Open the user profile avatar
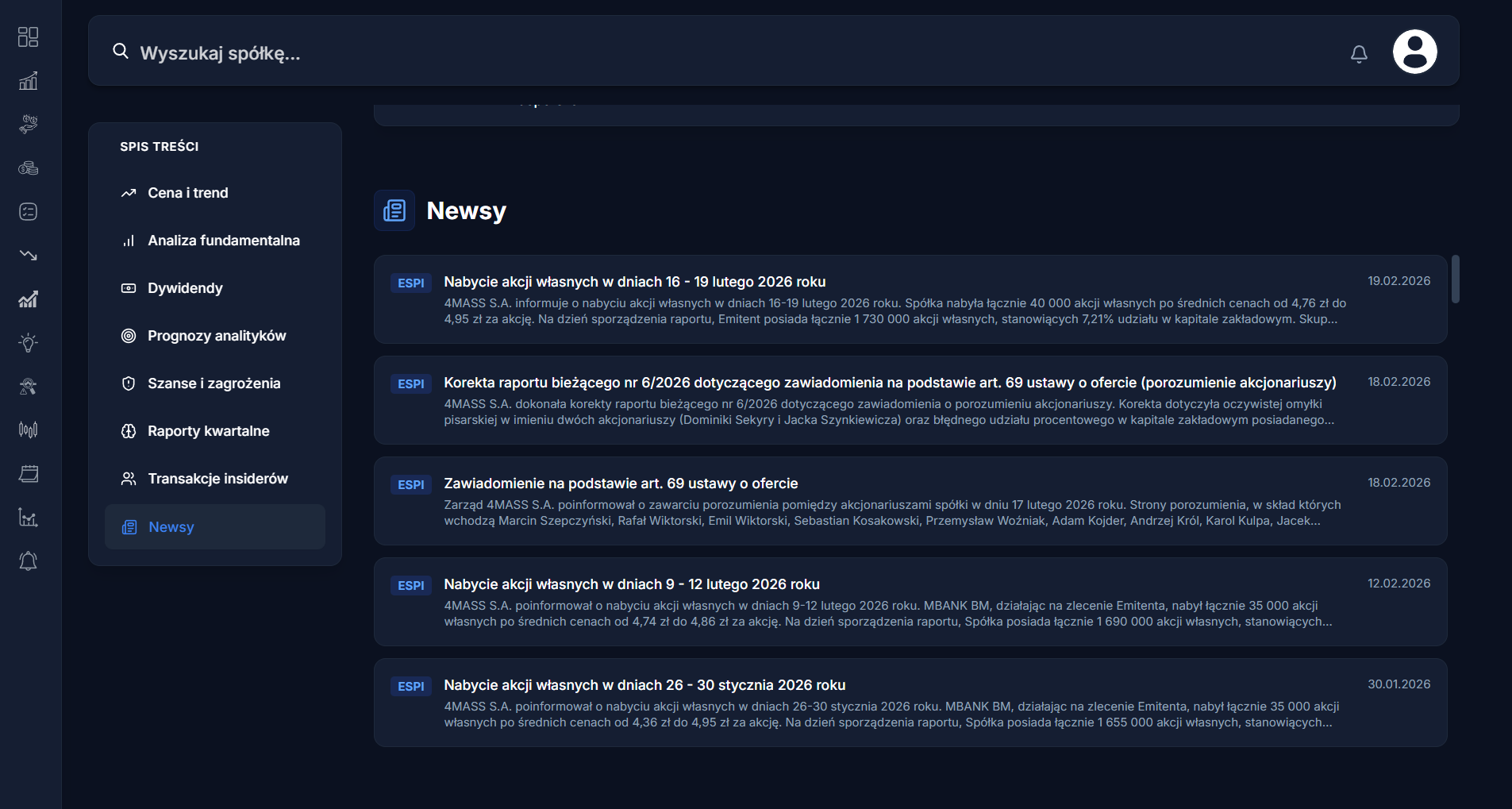 point(1414,52)
